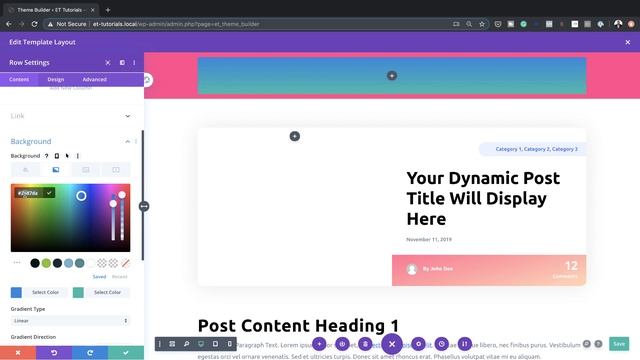Screen dimensions: 640x360
Task: Activate zoom out search view
Action: (187, 344)
